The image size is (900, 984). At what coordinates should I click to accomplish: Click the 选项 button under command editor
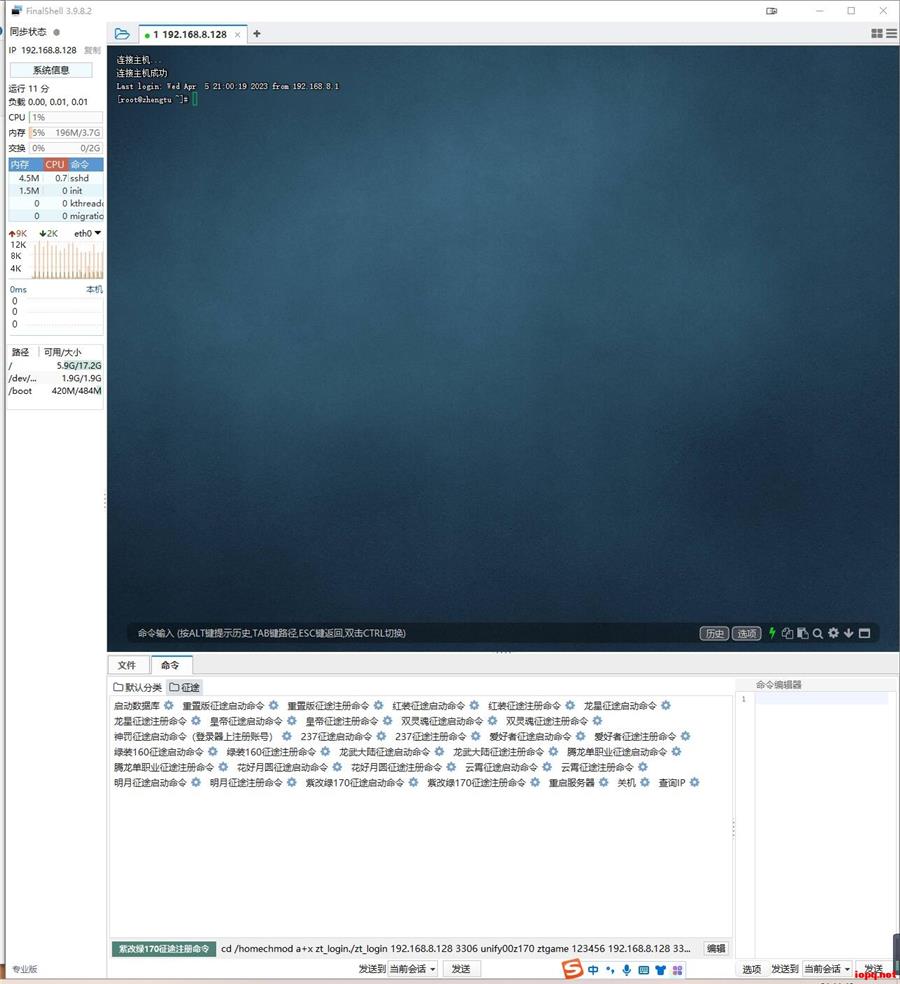(751, 969)
